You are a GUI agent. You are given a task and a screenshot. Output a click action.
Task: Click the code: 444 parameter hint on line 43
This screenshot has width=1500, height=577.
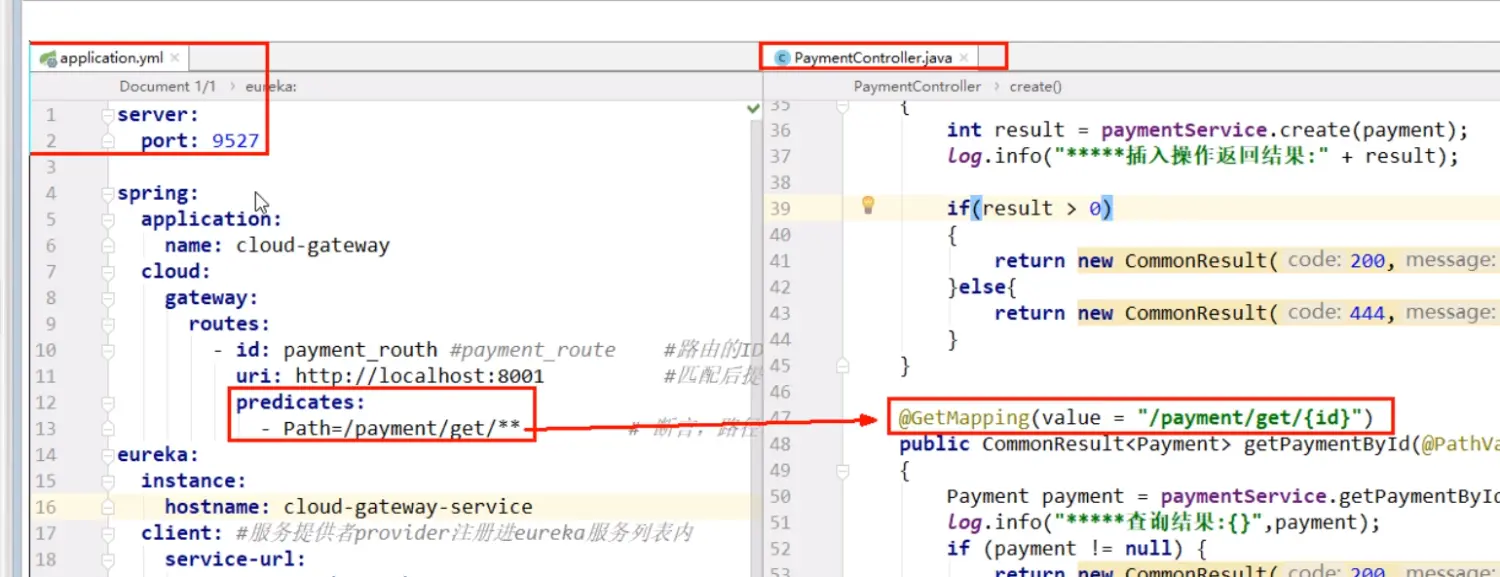1337,312
